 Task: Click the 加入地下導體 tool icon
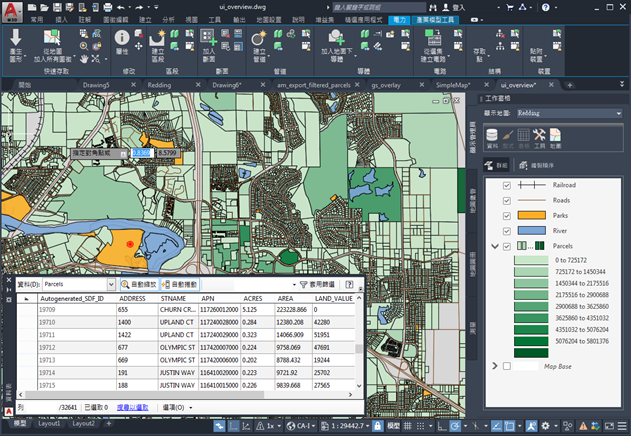(334, 42)
